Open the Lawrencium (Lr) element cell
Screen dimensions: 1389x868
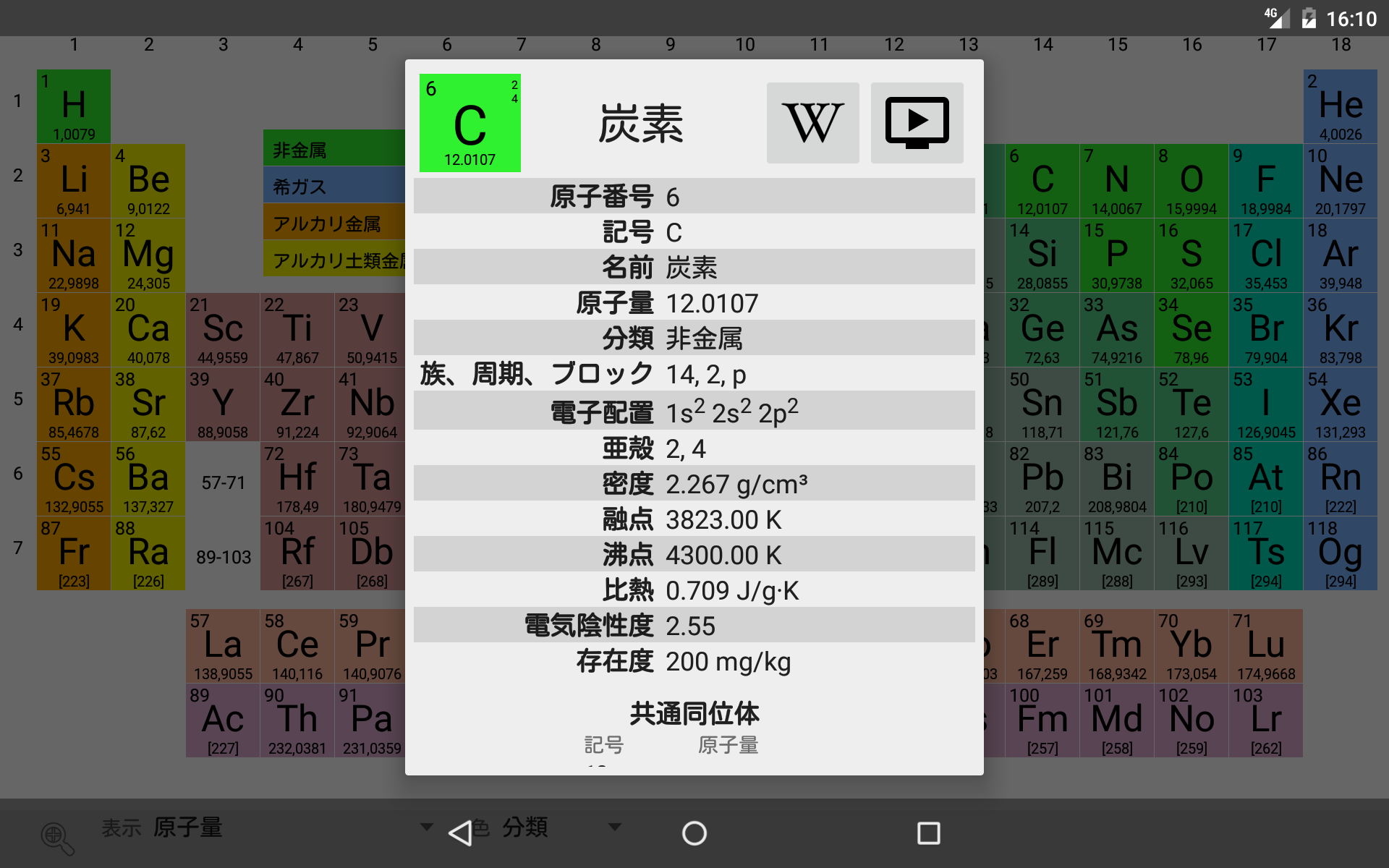click(x=1265, y=720)
